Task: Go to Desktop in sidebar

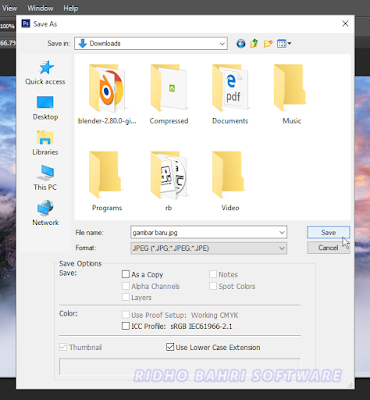Action: (45, 108)
